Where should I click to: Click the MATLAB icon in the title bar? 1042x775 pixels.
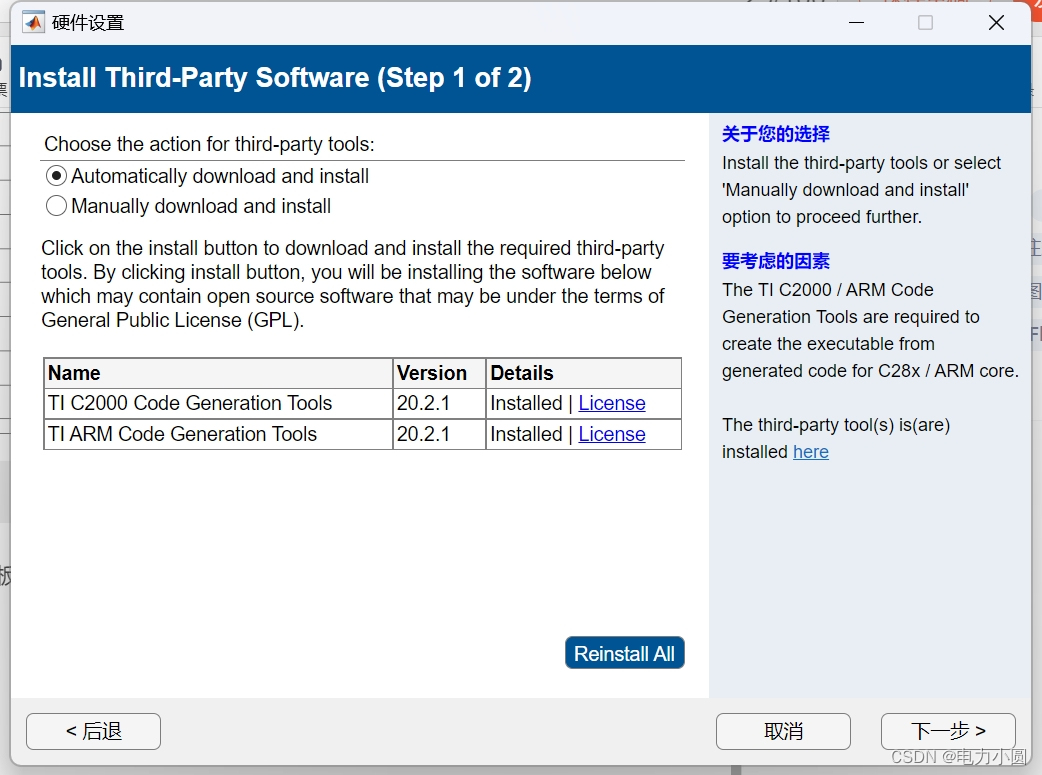pos(33,23)
